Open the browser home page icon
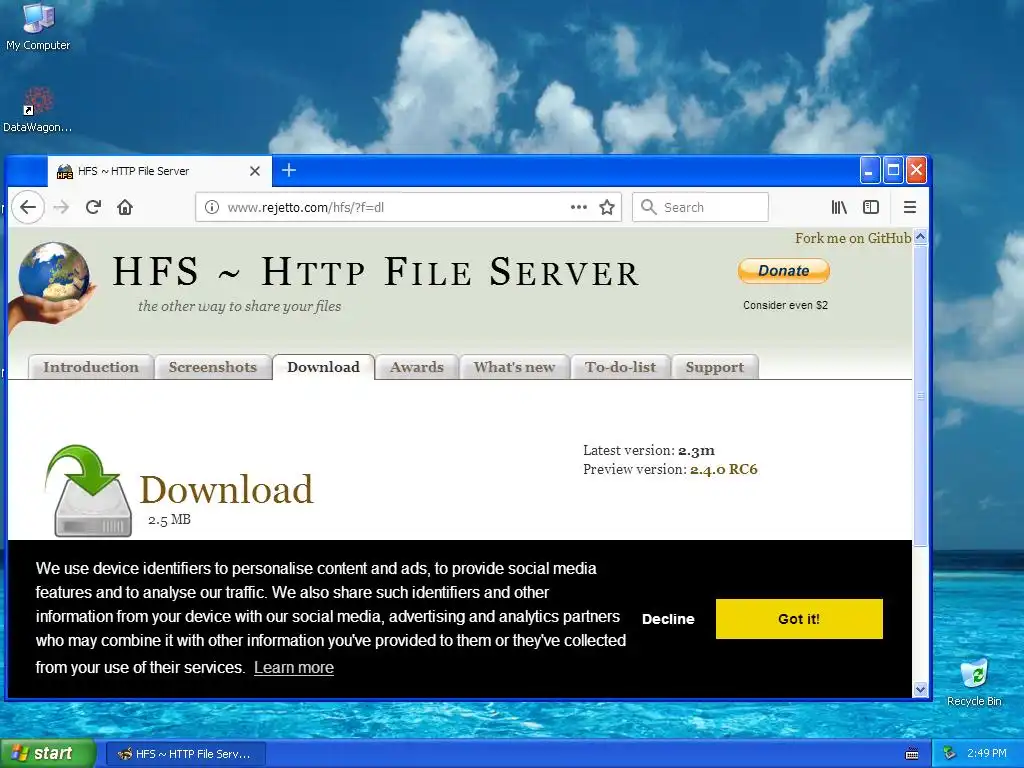The width and height of the screenshot is (1024, 768). [125, 208]
